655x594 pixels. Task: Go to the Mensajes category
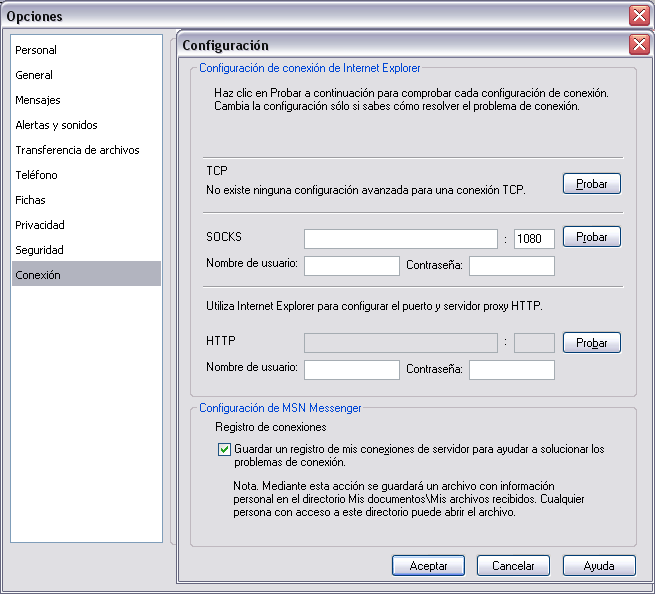click(86, 100)
